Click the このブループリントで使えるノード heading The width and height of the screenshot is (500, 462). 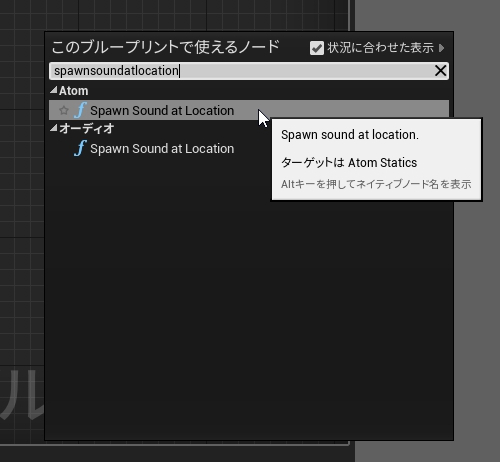[165, 47]
